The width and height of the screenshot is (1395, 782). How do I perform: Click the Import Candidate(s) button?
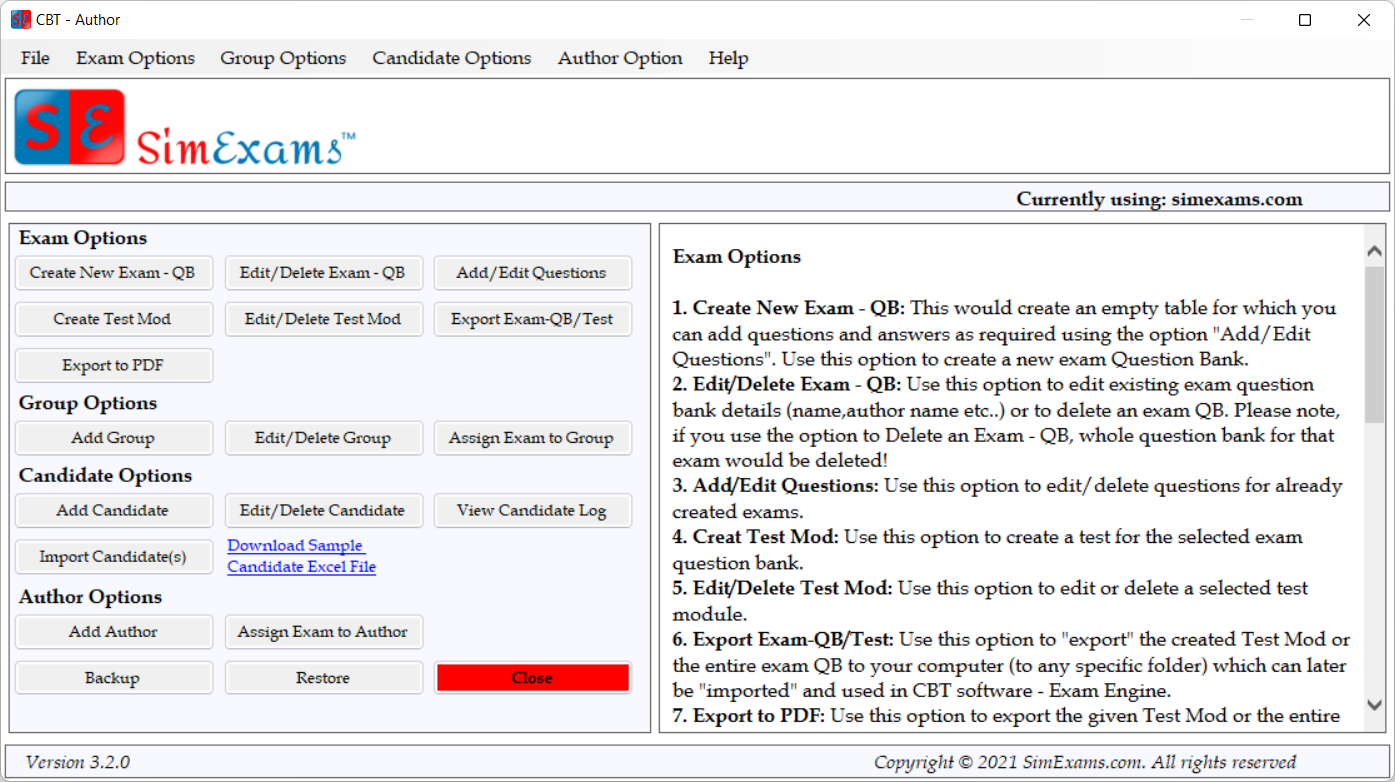(113, 557)
